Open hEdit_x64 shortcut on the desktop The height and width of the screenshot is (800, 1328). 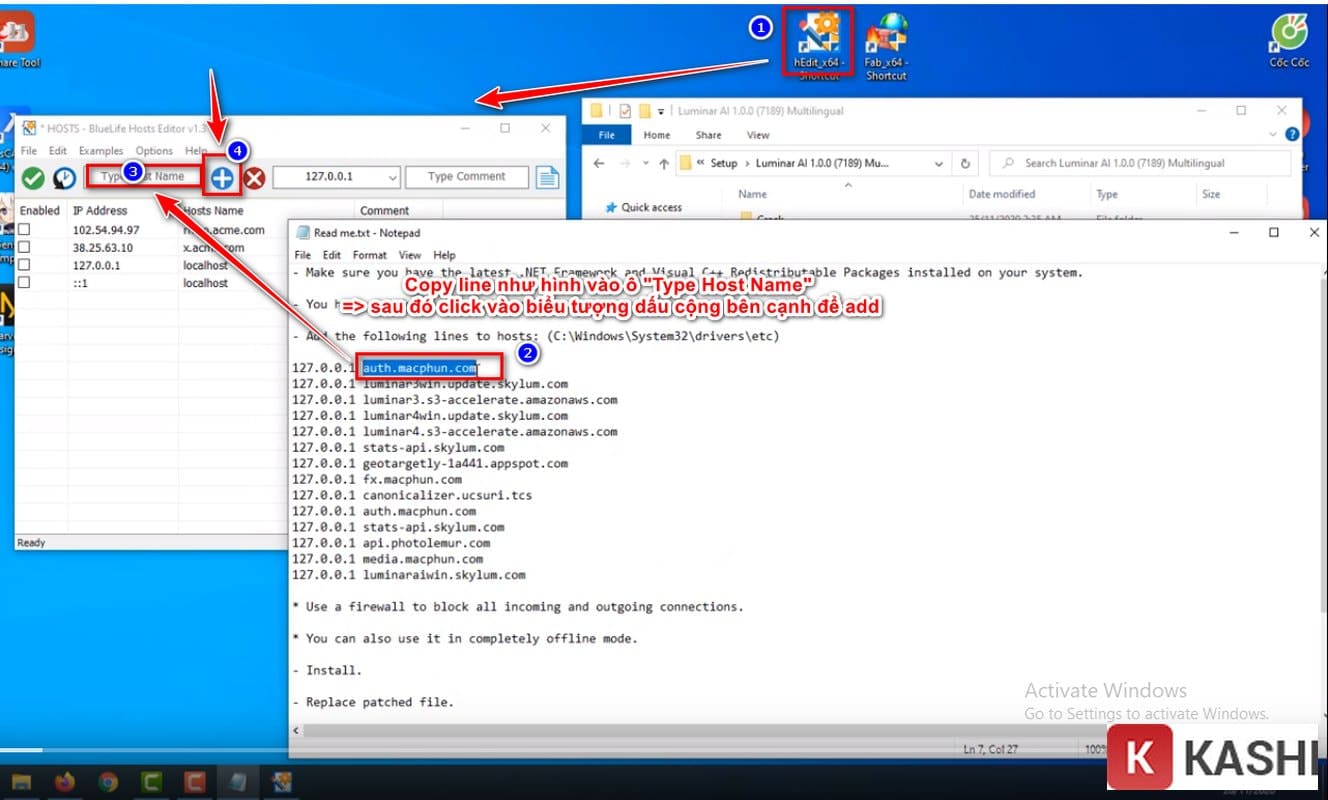819,45
